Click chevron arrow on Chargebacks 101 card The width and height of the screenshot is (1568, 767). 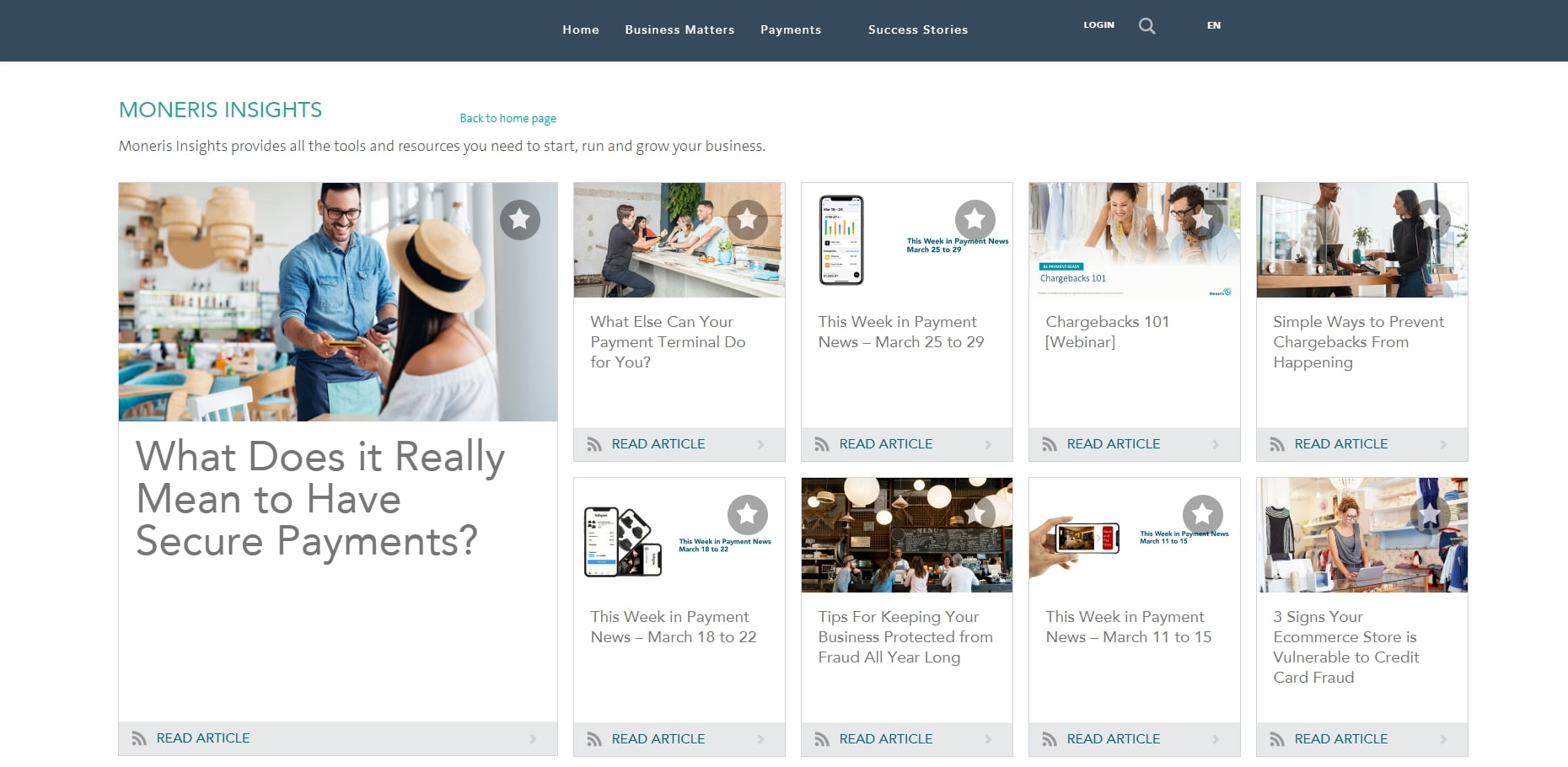1216,444
